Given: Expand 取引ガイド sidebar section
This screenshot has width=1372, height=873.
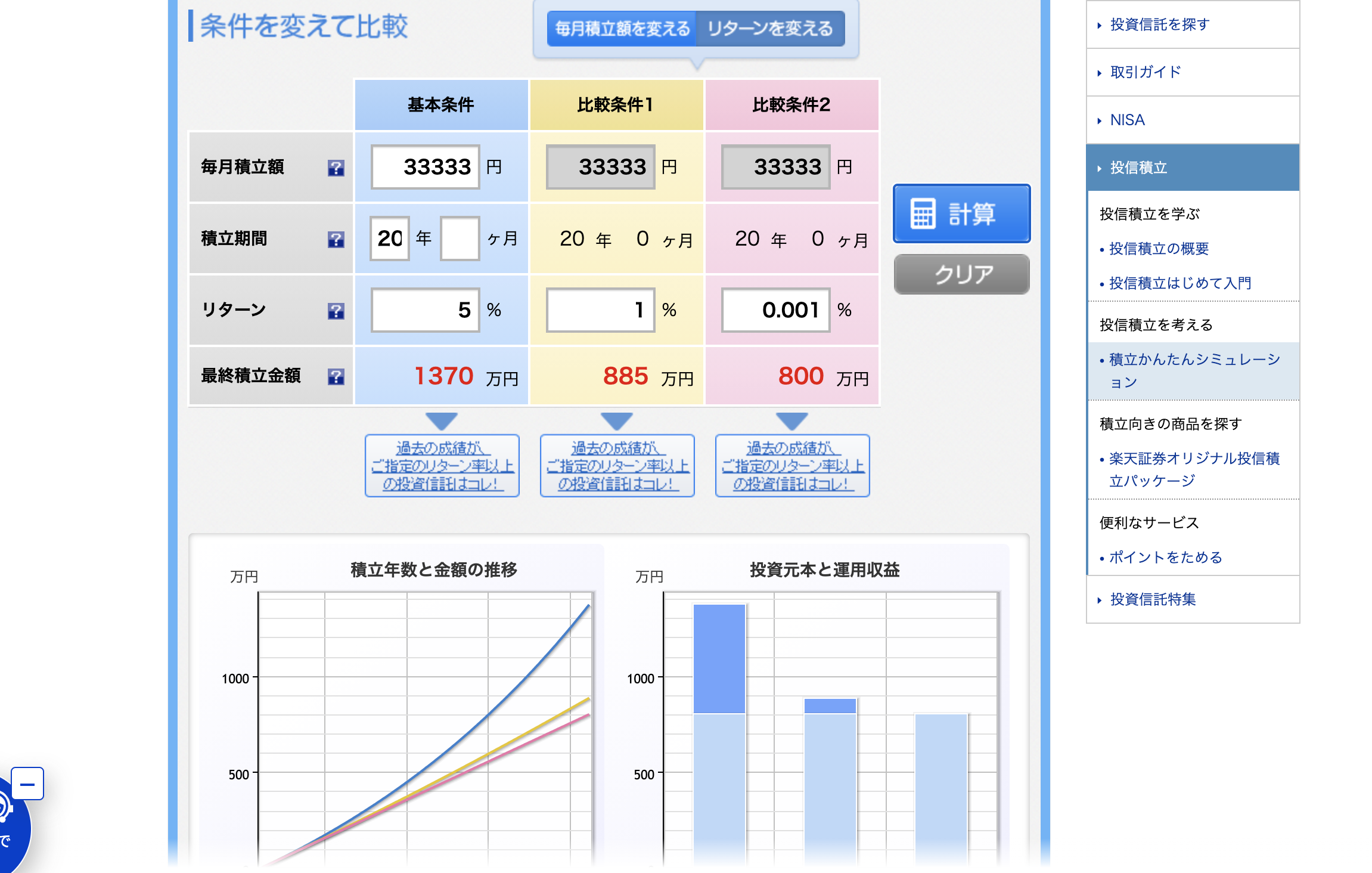Looking at the screenshot, I should point(1145,72).
